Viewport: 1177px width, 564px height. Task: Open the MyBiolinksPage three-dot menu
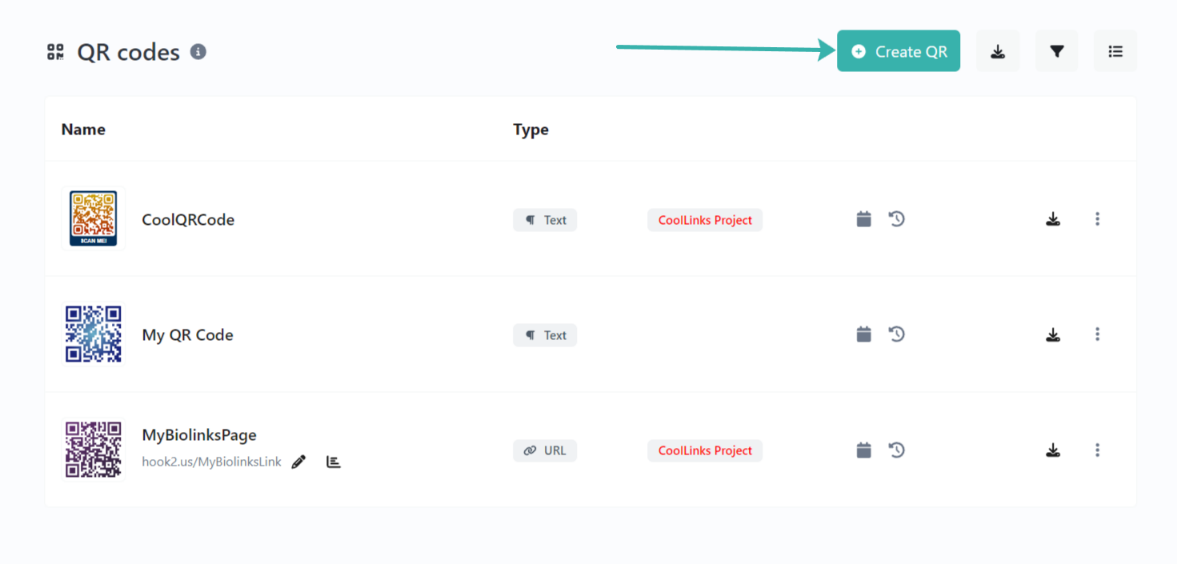1097,450
